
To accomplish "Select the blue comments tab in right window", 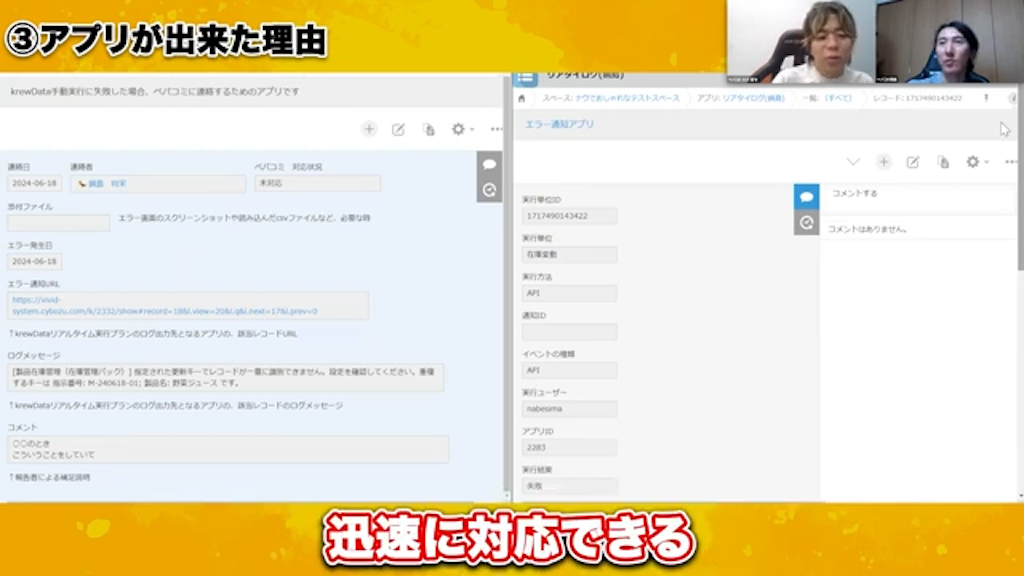I will (807, 197).
